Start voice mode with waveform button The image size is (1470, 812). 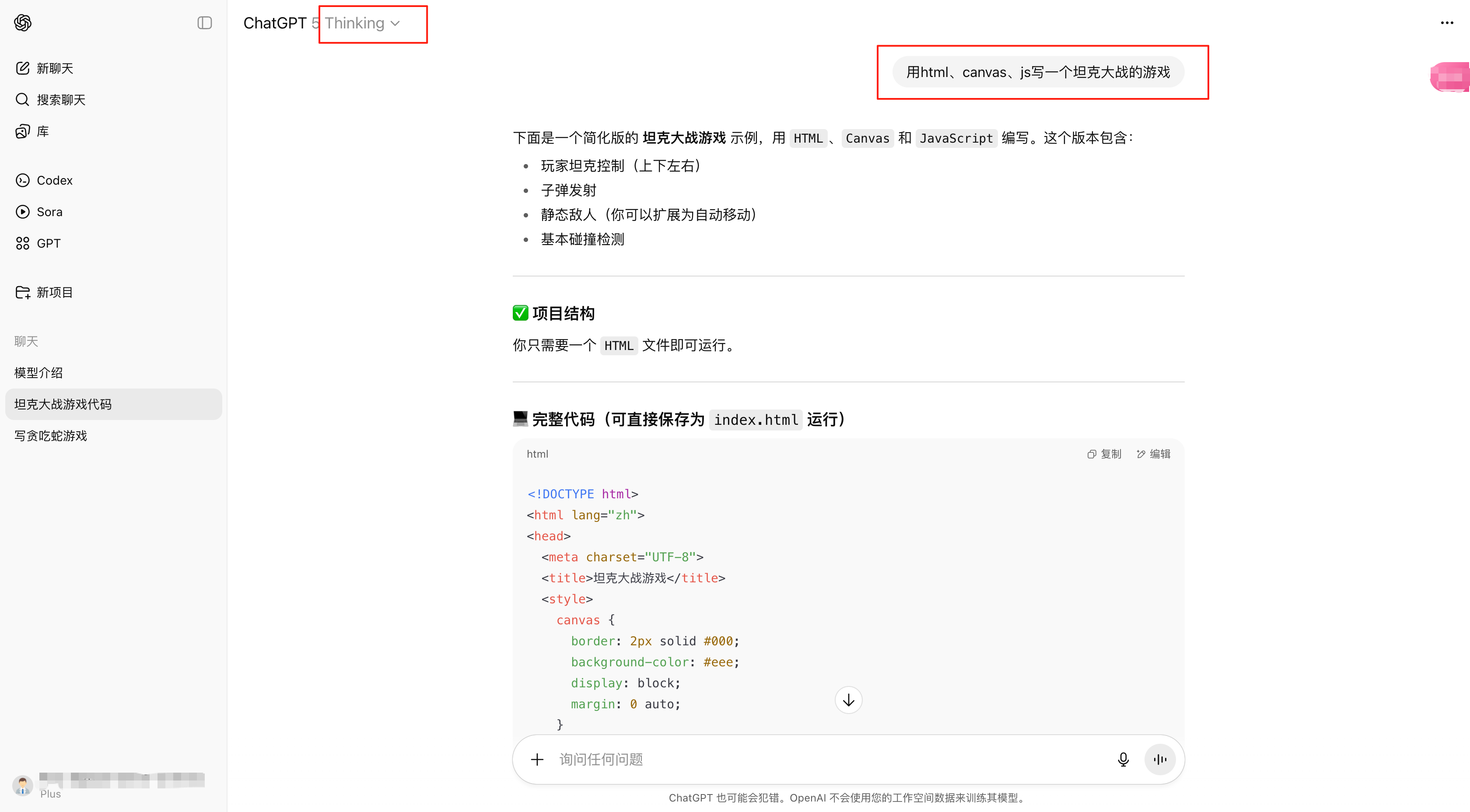(x=1159, y=759)
